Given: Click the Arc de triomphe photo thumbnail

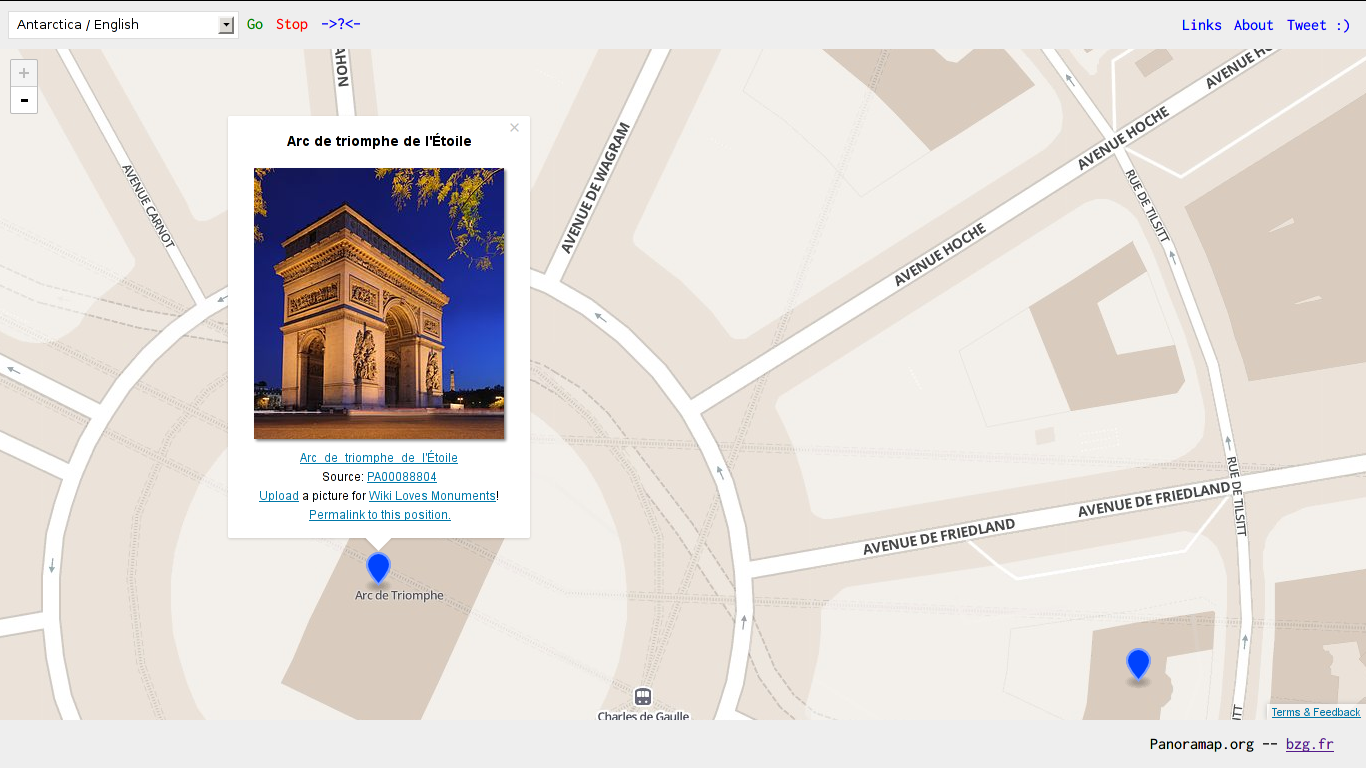Looking at the screenshot, I should pos(379,303).
